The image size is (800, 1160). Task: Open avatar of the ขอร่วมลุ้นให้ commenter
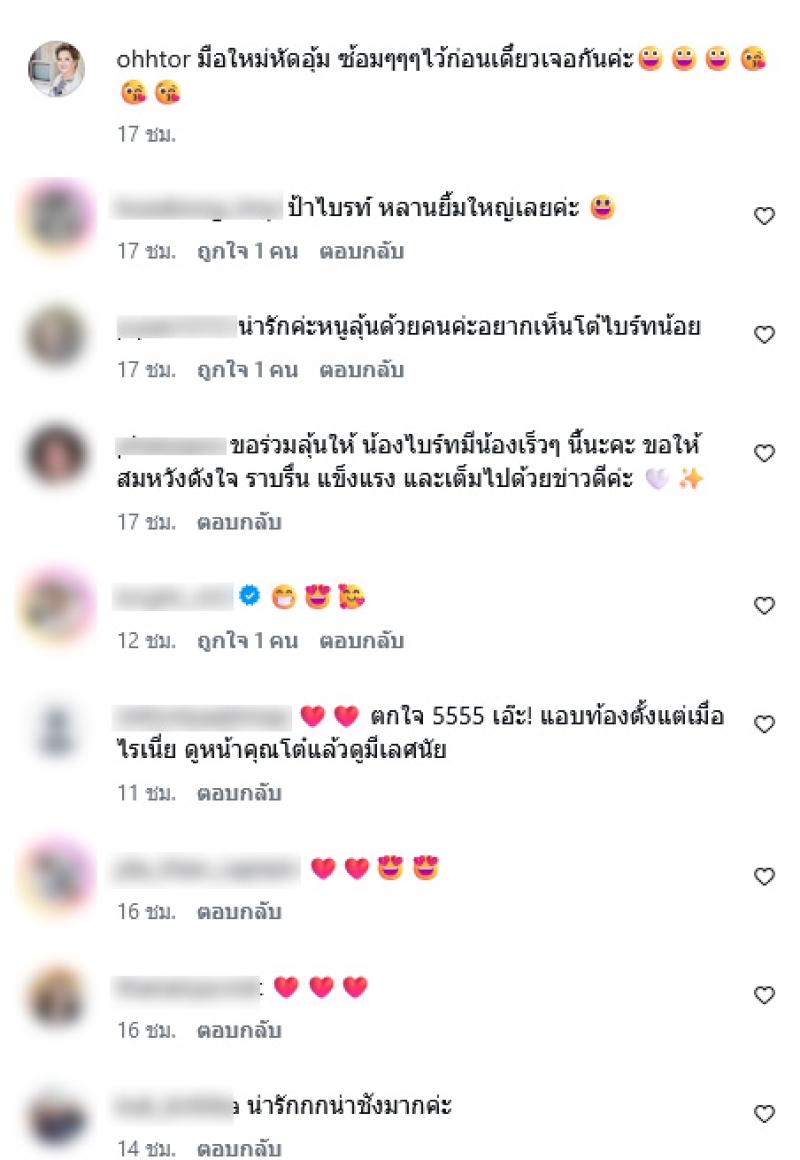(x=56, y=454)
